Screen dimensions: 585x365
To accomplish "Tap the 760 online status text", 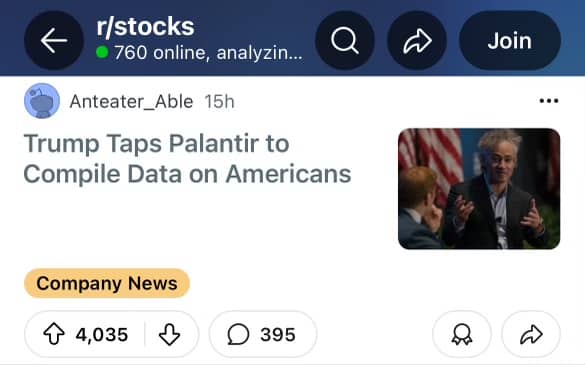I will click(x=208, y=53).
